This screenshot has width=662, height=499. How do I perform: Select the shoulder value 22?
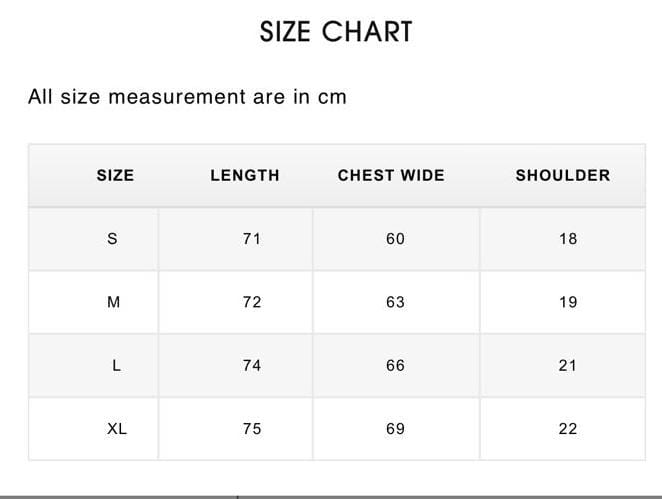(568, 429)
